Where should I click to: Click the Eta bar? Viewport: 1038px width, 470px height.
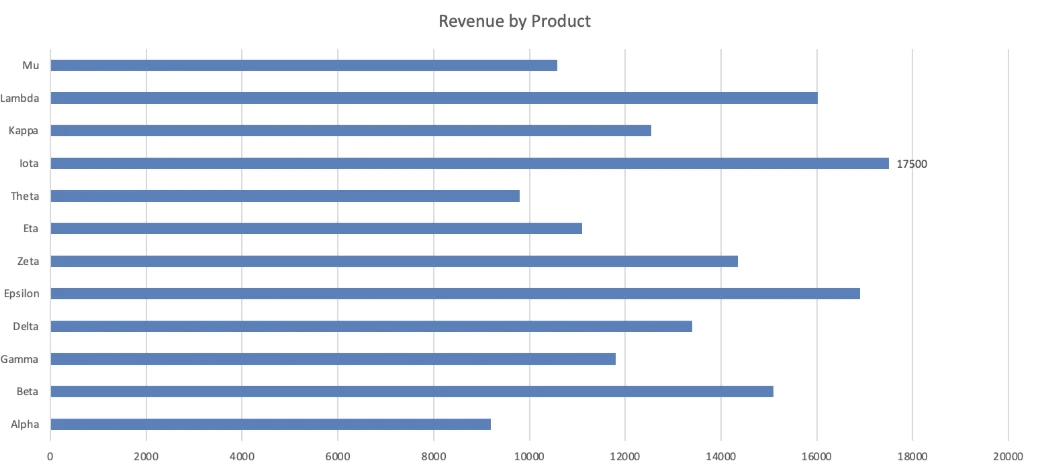click(x=316, y=228)
